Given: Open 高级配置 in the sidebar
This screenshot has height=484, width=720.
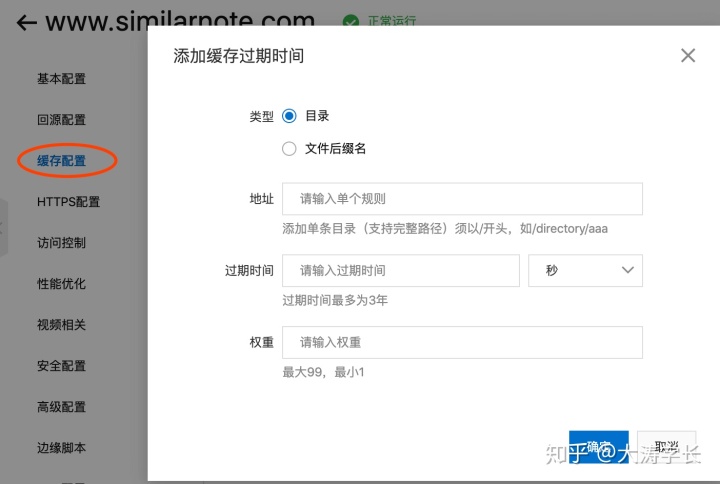Looking at the screenshot, I should coord(62,407).
